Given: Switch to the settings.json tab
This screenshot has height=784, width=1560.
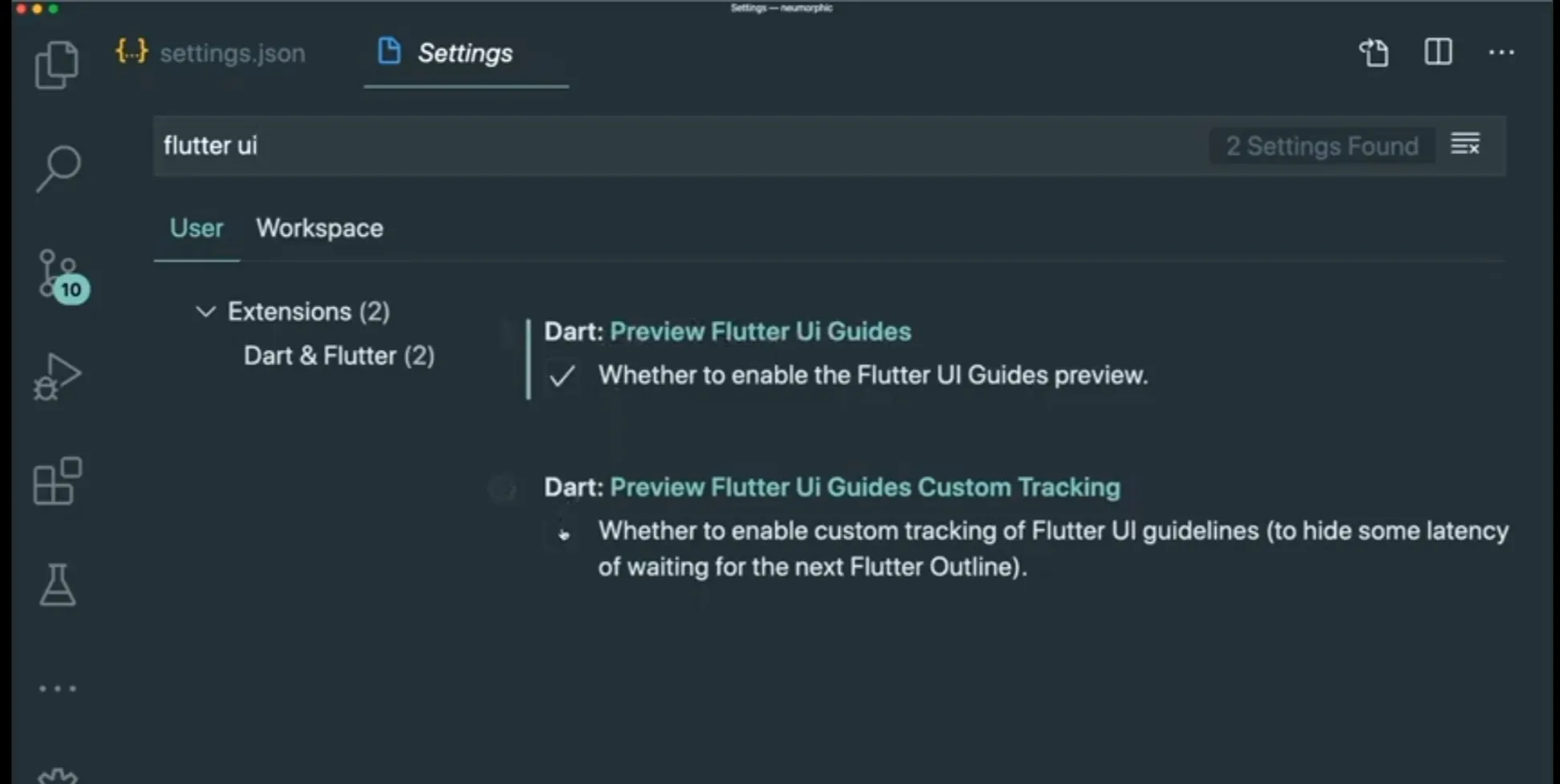Looking at the screenshot, I should coord(212,53).
